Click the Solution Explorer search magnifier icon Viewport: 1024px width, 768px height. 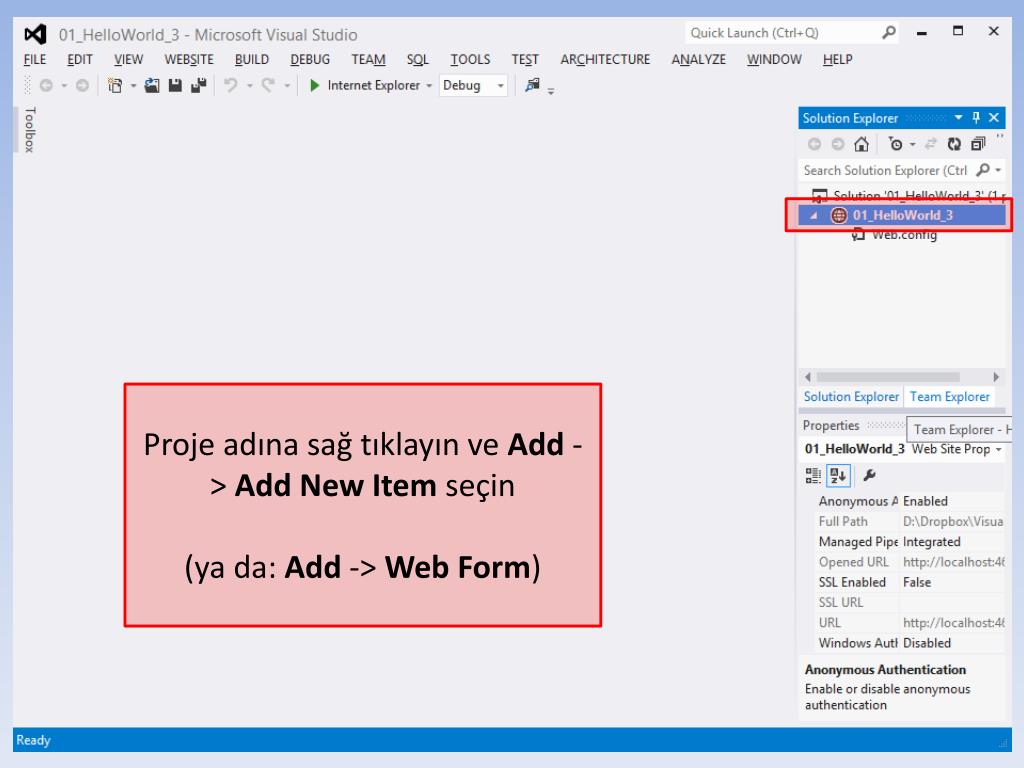pos(982,170)
